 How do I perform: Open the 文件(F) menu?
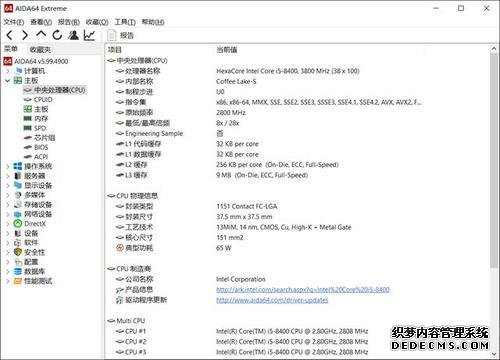point(14,22)
